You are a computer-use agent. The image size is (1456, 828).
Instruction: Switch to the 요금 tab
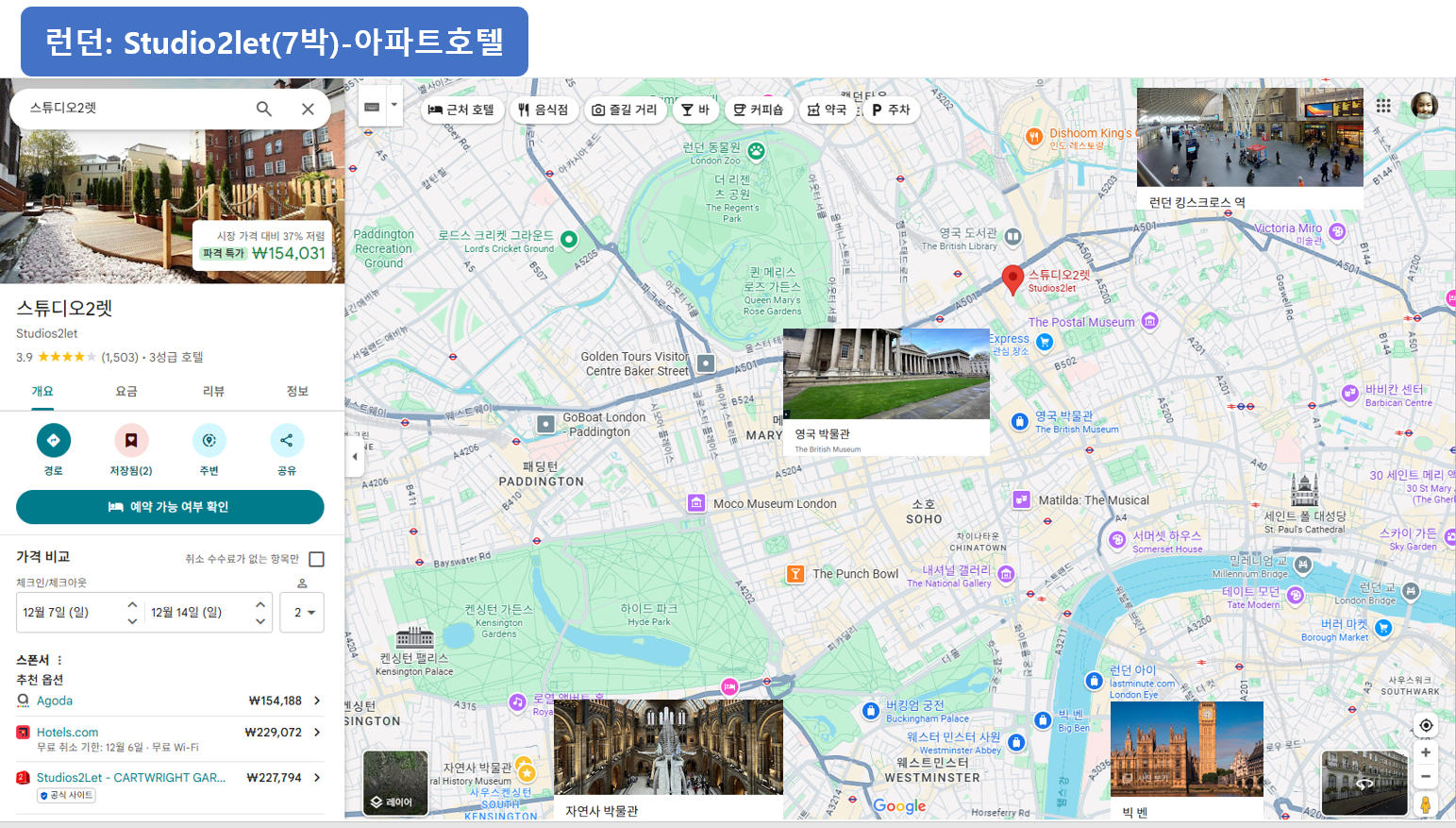pos(126,391)
